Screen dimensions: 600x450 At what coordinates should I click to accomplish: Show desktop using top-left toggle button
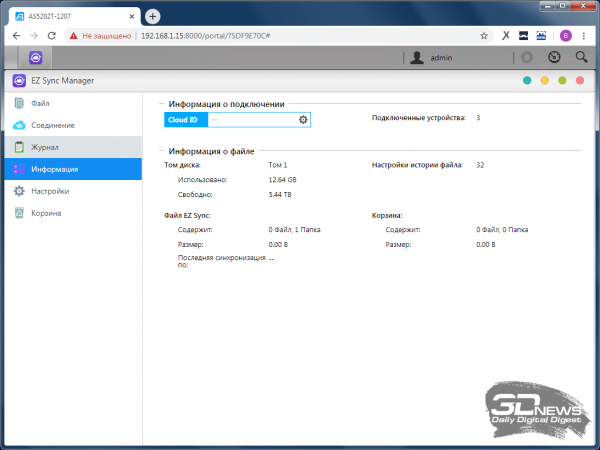pyautogui.click(x=11, y=58)
